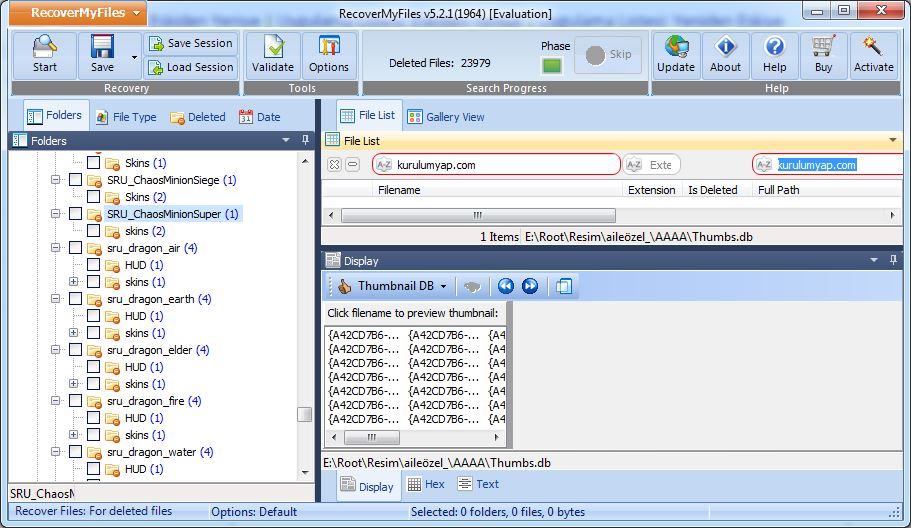This screenshot has width=911, height=528.
Task: Sort by Extension column header
Action: tap(651, 190)
